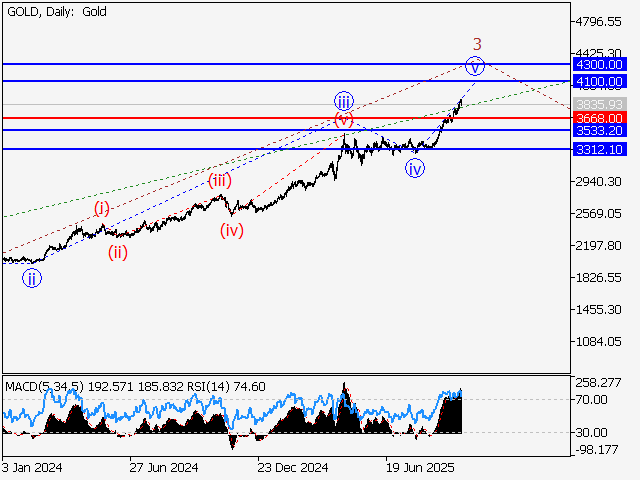Click the 4300.00 price level tag
640x480 pixels.
[x=600, y=64]
